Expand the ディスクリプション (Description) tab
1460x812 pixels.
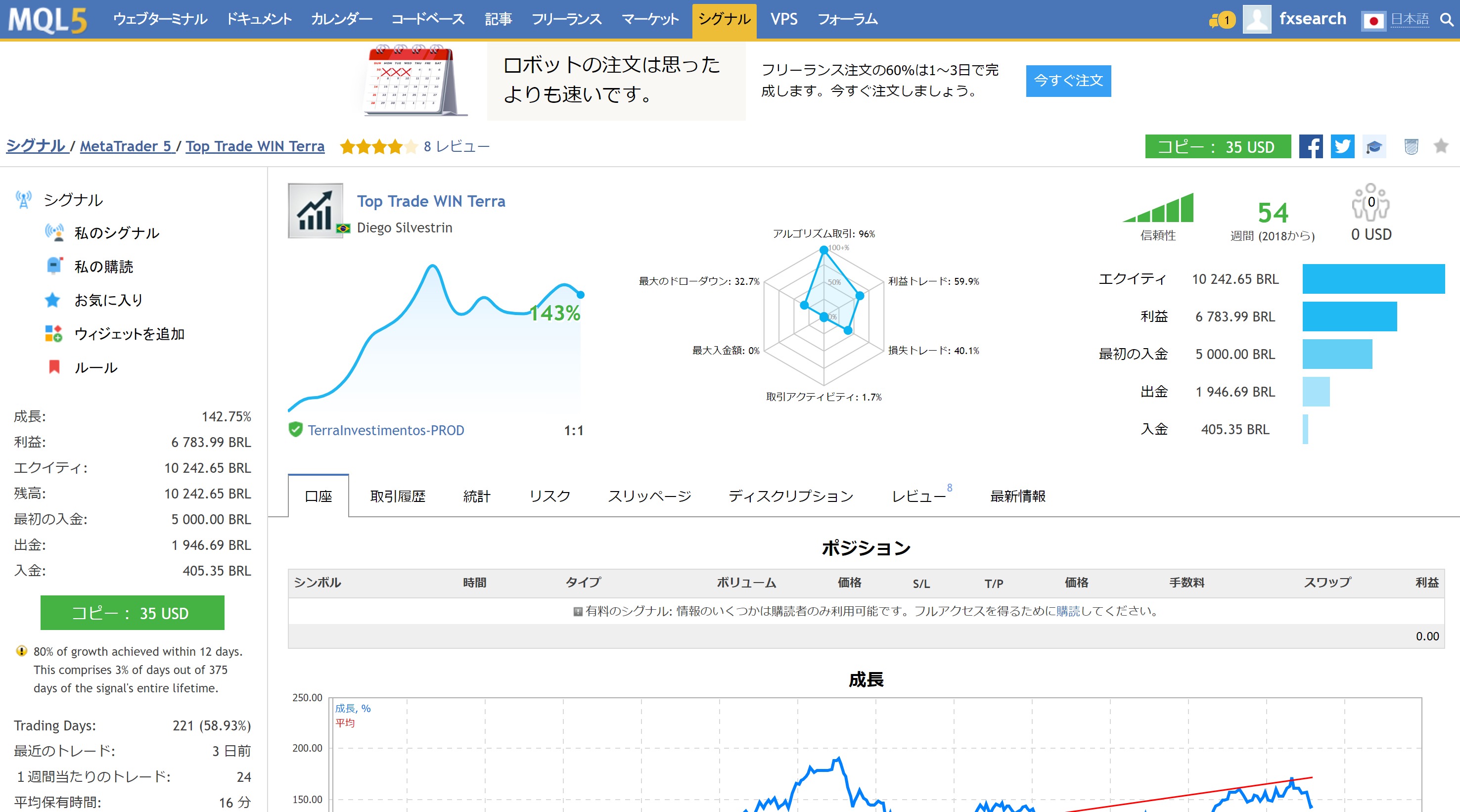click(x=790, y=496)
